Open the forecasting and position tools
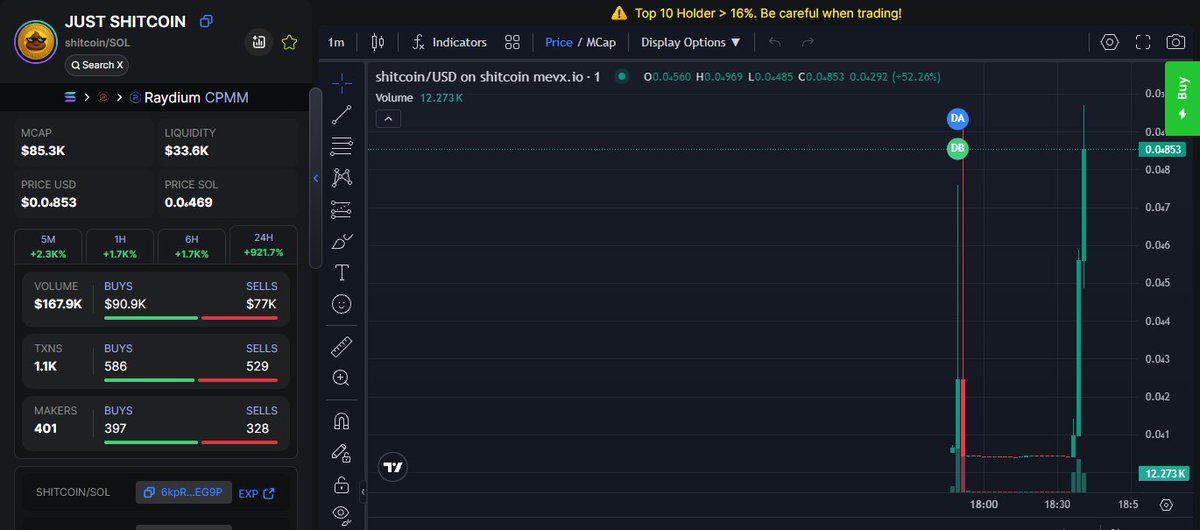 click(342, 210)
